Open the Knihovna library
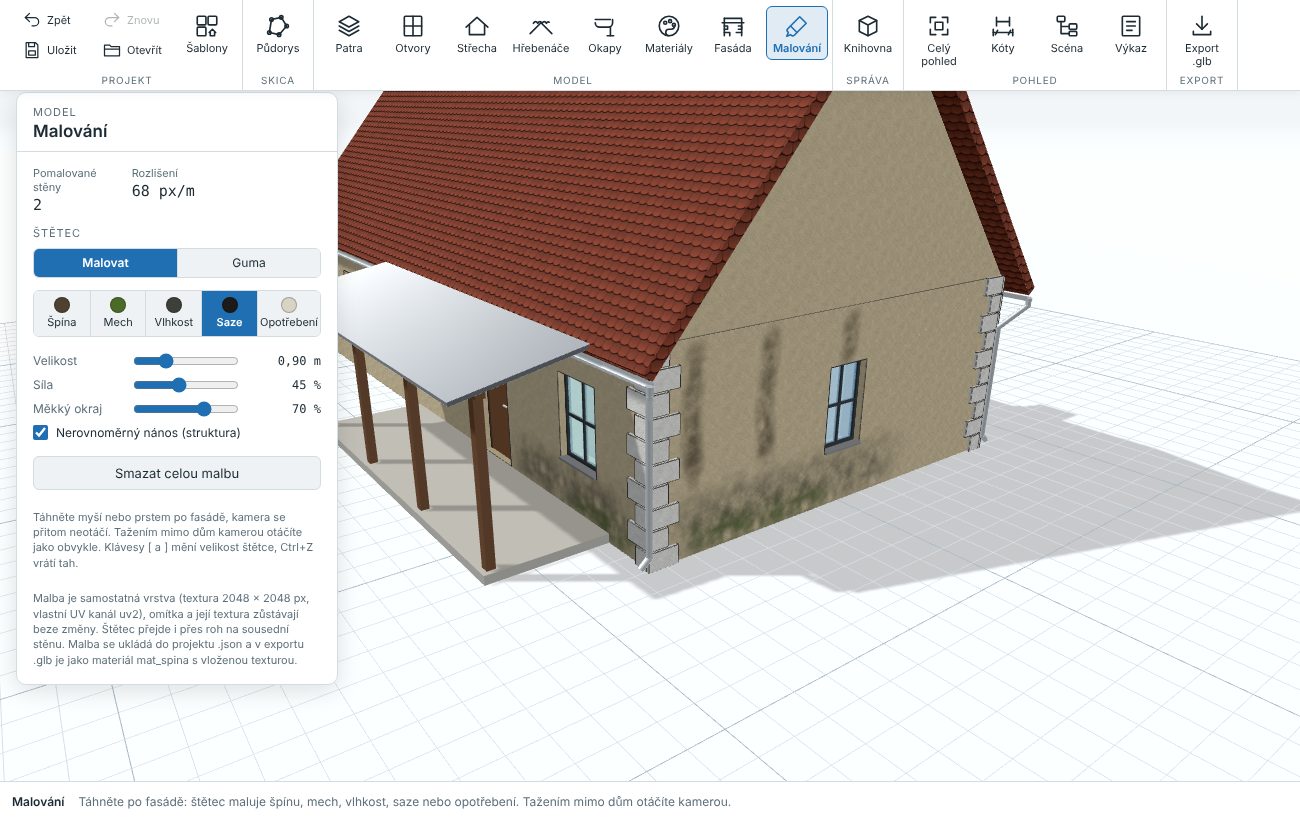This screenshot has width=1300, height=820. 868,33
